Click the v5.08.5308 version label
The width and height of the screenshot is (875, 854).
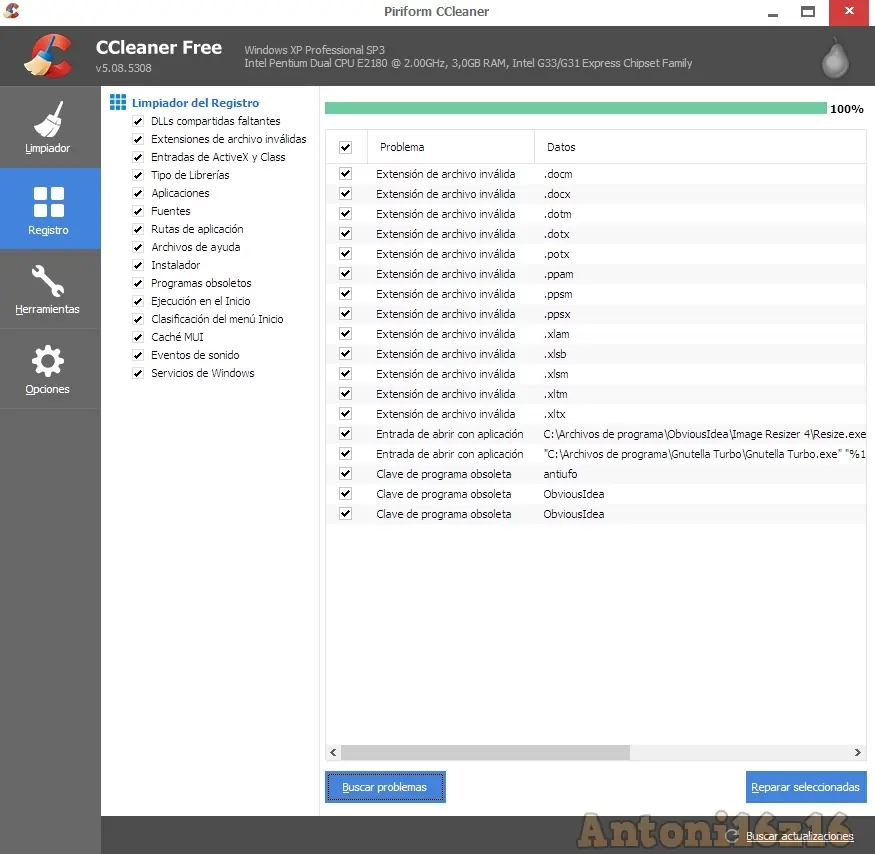point(123,68)
